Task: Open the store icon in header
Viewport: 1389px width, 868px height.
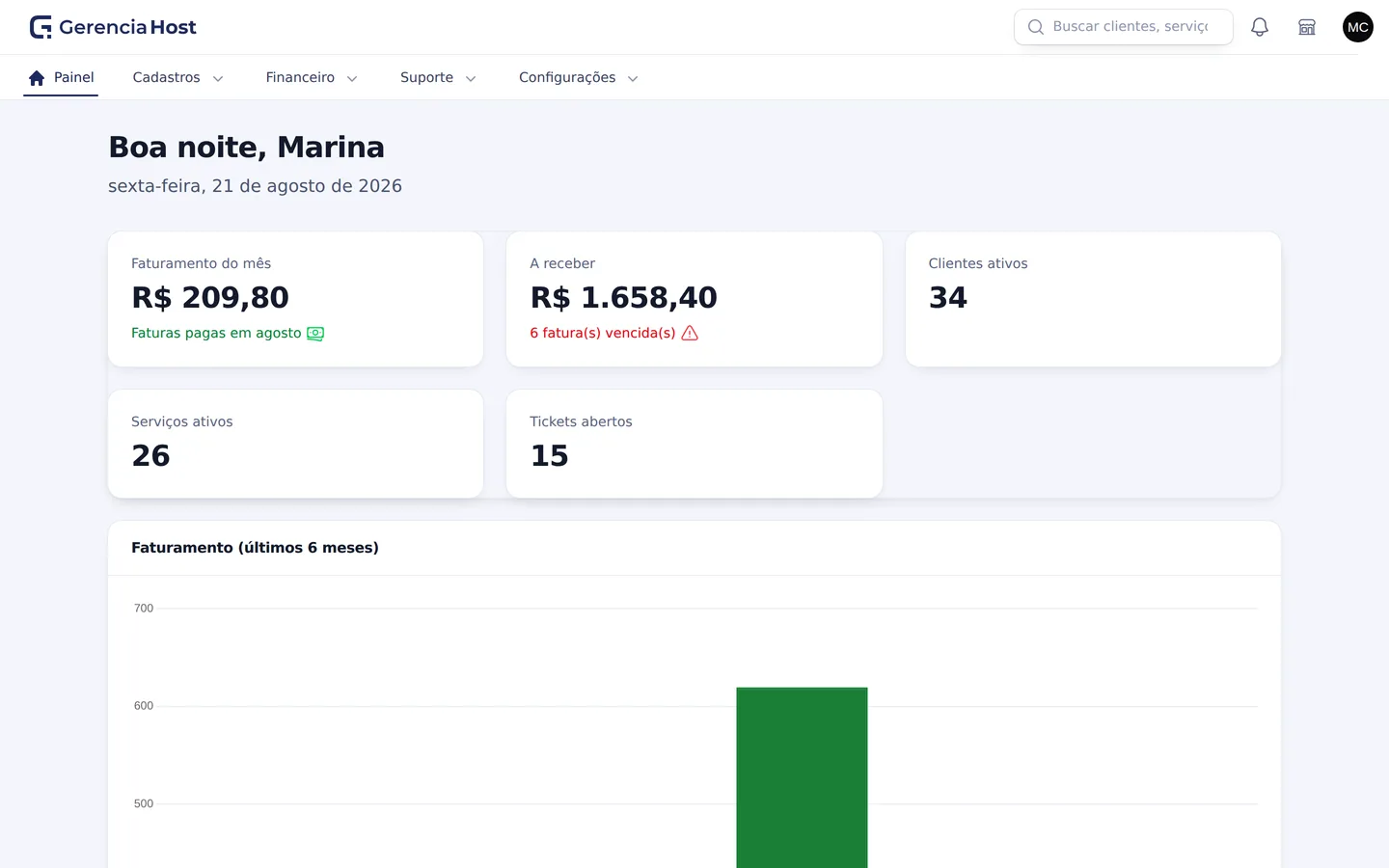Action: [x=1307, y=27]
